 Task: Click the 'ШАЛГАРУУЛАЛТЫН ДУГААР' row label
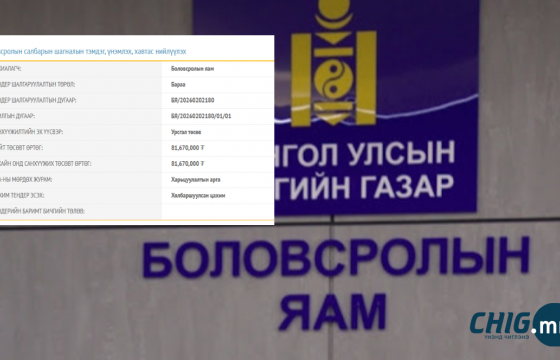[38, 100]
